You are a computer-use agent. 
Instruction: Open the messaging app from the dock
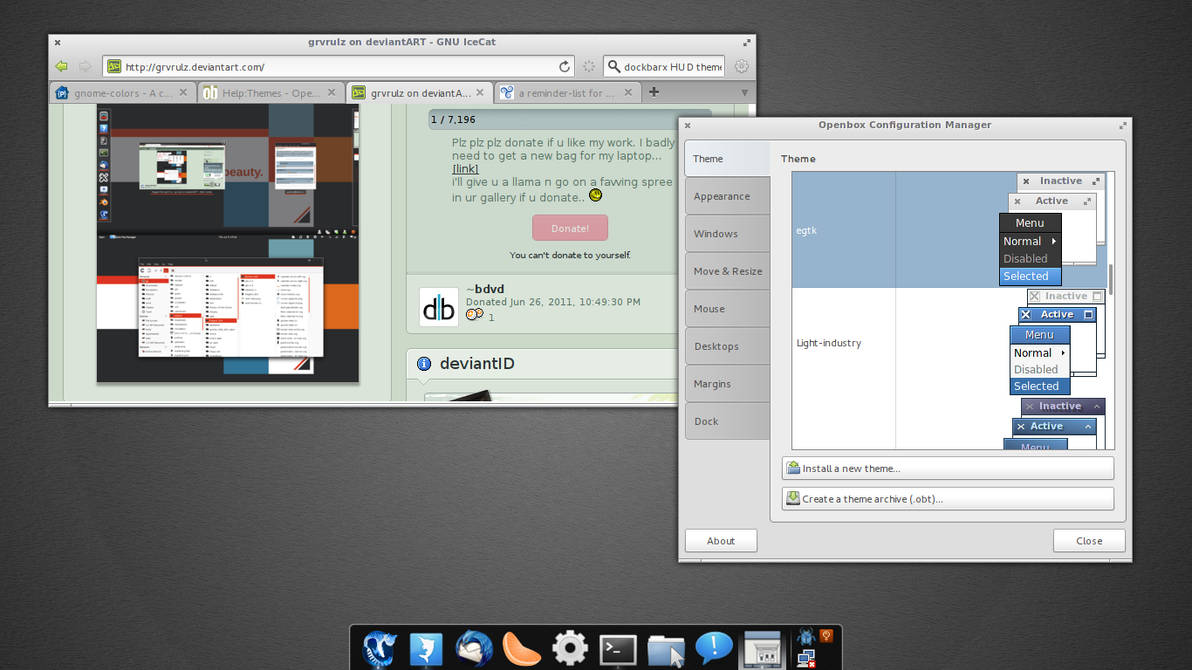713,648
